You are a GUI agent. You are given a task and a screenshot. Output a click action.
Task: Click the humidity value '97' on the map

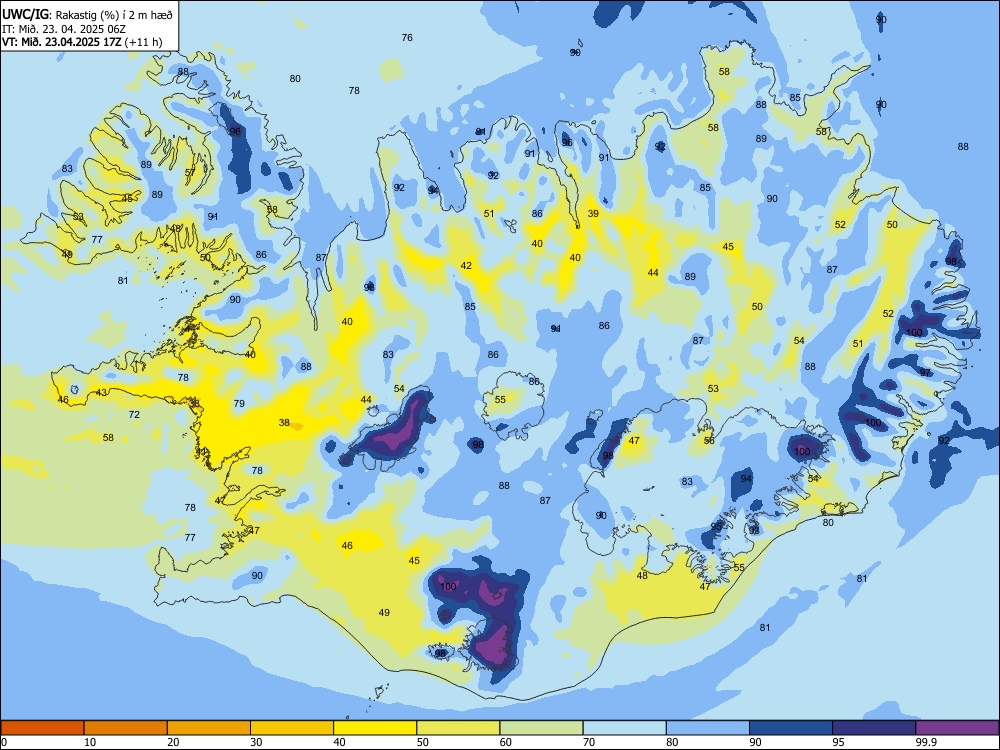[x=925, y=372]
